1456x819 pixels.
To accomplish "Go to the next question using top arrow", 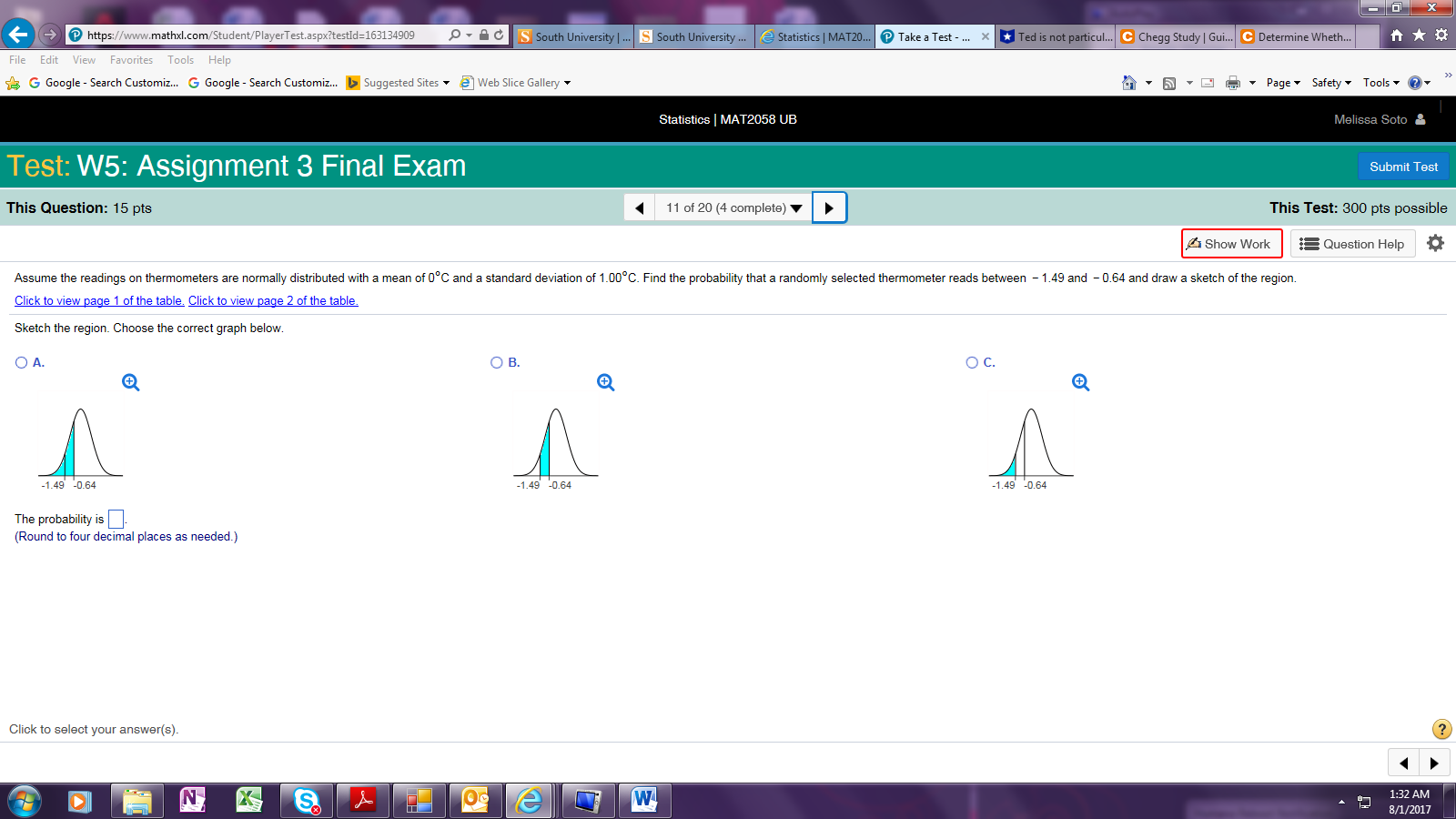I will (829, 207).
